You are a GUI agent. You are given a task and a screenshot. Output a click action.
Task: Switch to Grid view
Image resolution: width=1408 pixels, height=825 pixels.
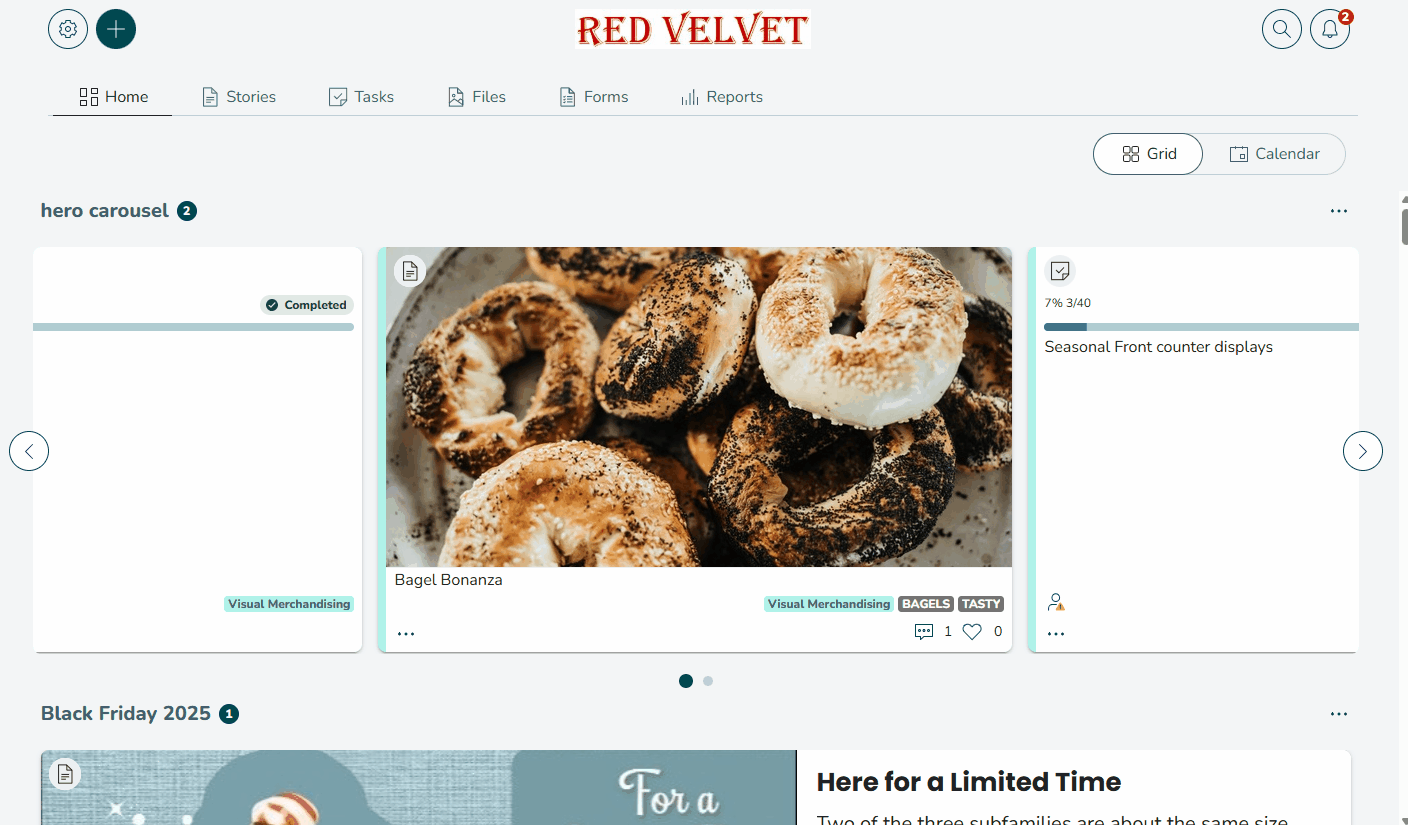1148,154
